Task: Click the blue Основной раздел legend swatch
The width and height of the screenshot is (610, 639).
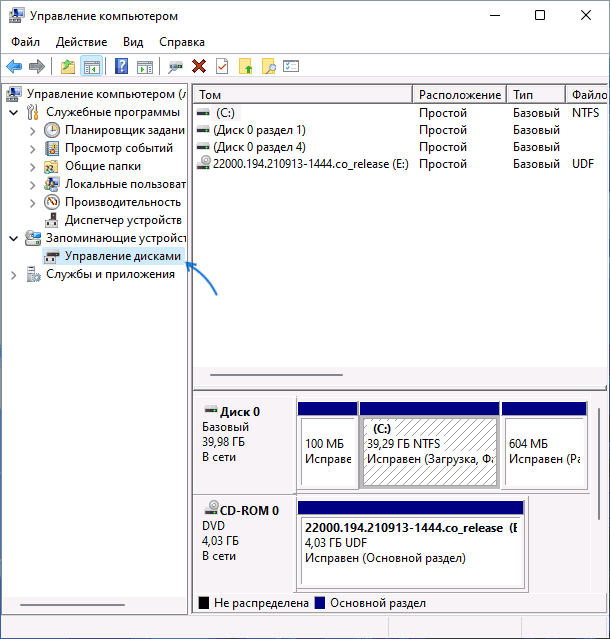Action: (320, 603)
